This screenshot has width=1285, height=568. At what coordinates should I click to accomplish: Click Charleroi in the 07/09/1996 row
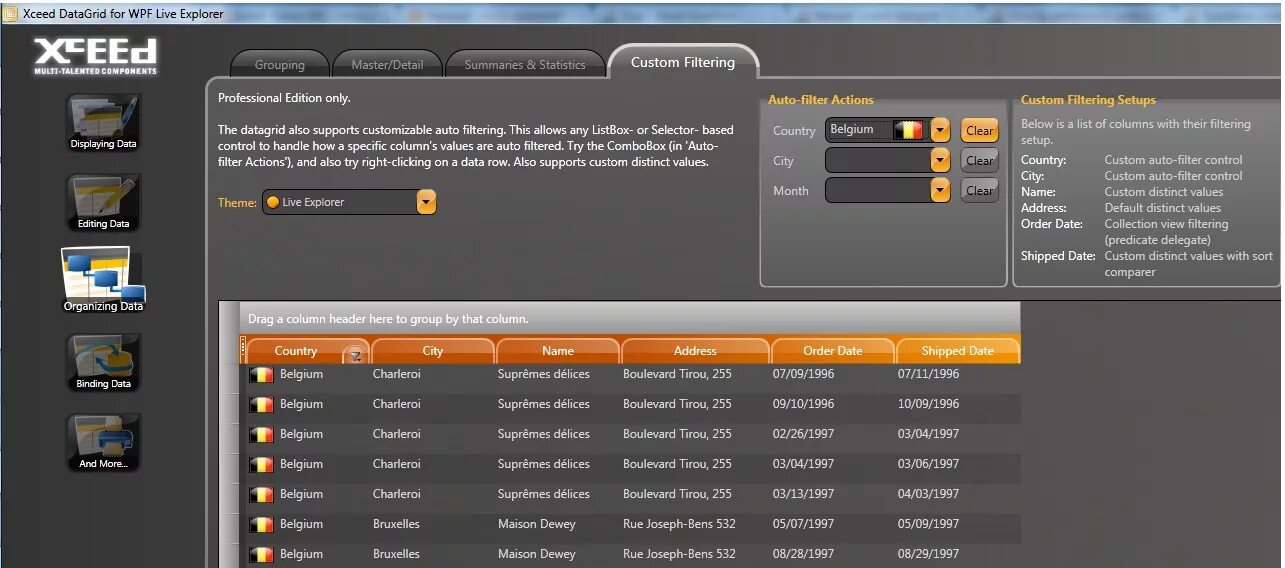397,374
